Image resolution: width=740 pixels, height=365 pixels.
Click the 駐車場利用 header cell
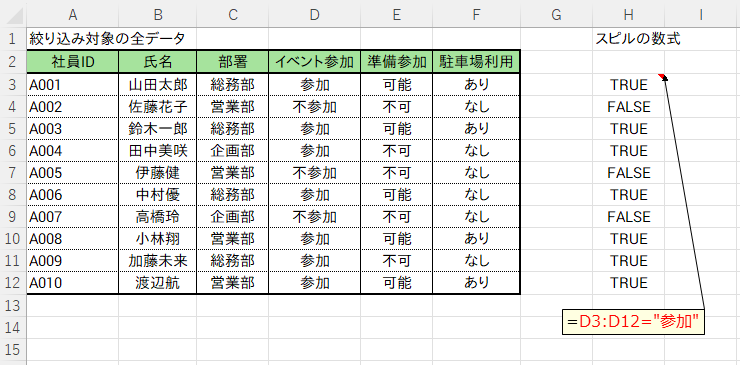[476, 62]
